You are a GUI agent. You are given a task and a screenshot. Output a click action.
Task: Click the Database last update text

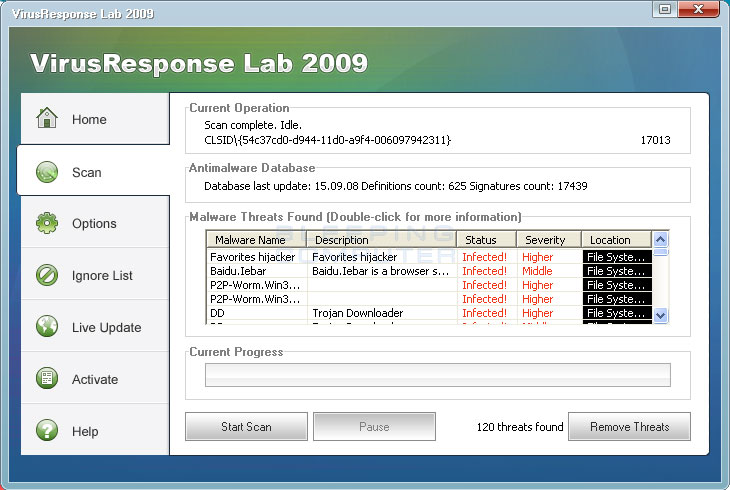click(x=396, y=186)
